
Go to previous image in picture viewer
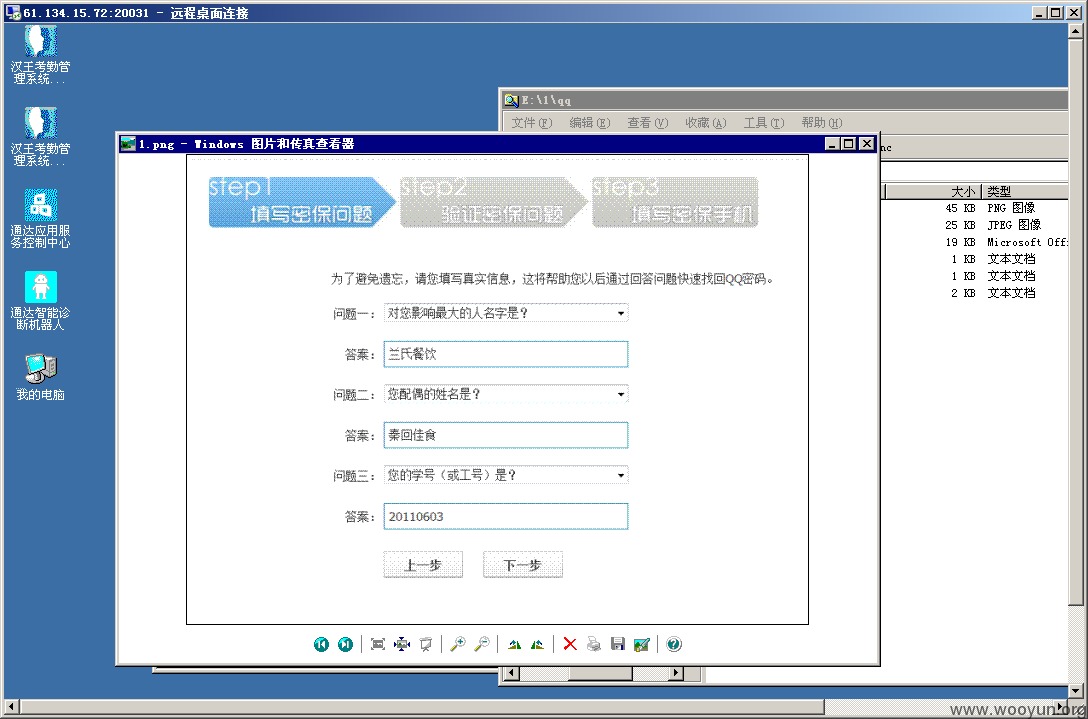tap(321, 645)
